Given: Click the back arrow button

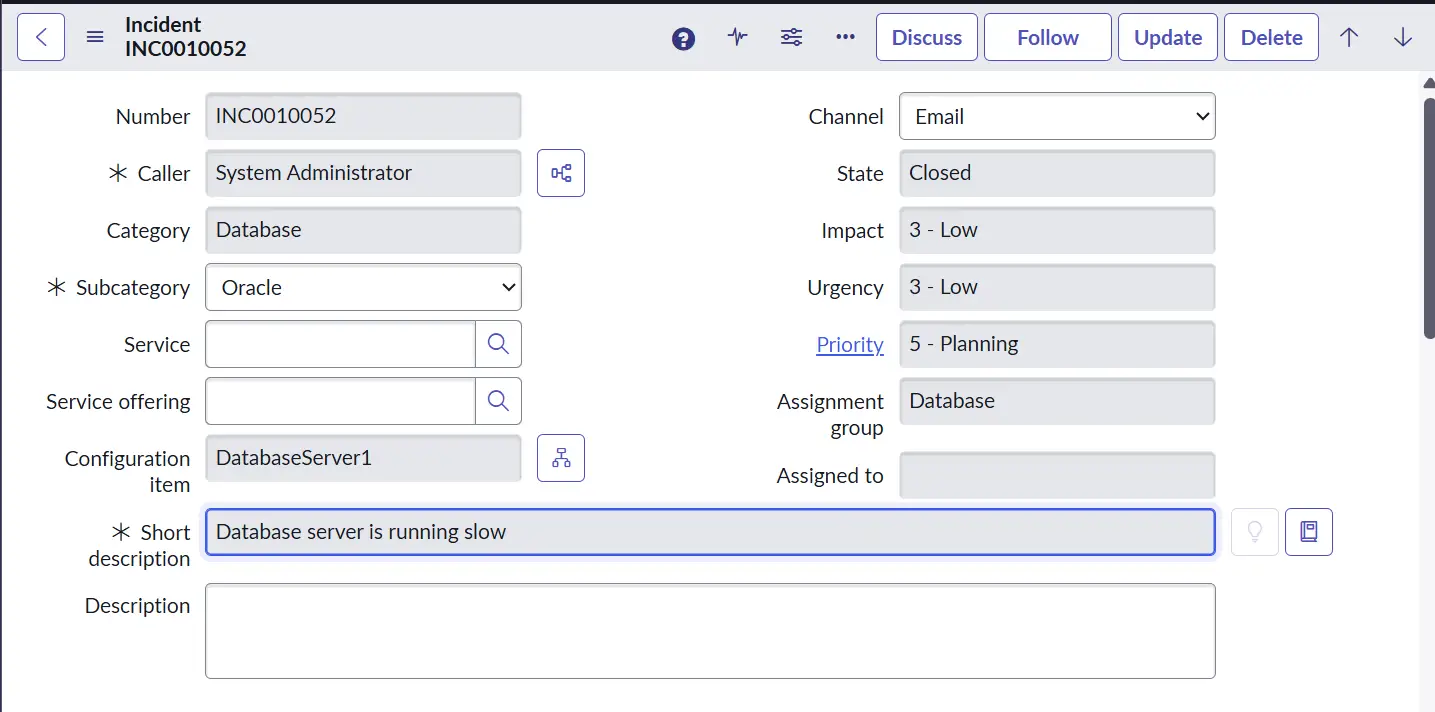Looking at the screenshot, I should pos(41,37).
